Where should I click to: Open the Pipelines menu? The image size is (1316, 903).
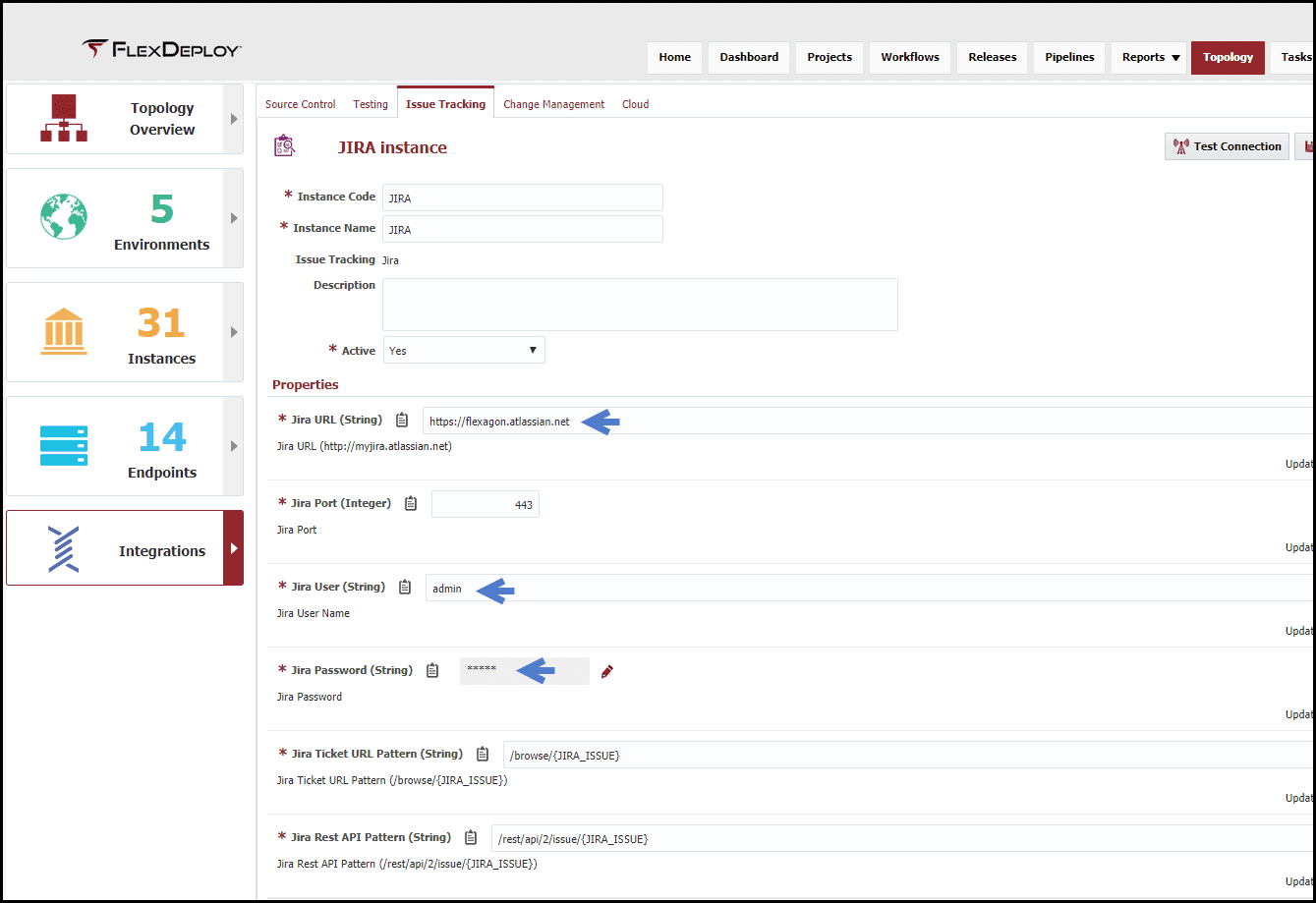(x=1070, y=57)
